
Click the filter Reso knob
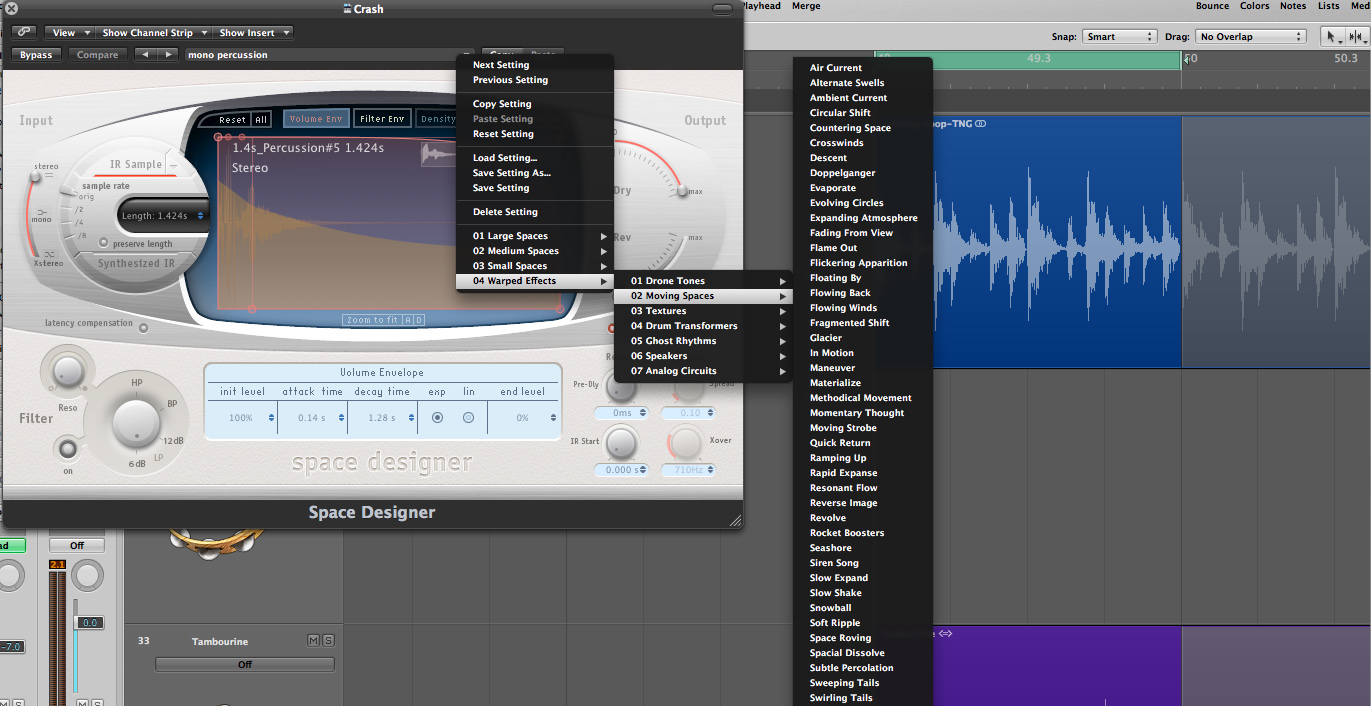tap(68, 372)
